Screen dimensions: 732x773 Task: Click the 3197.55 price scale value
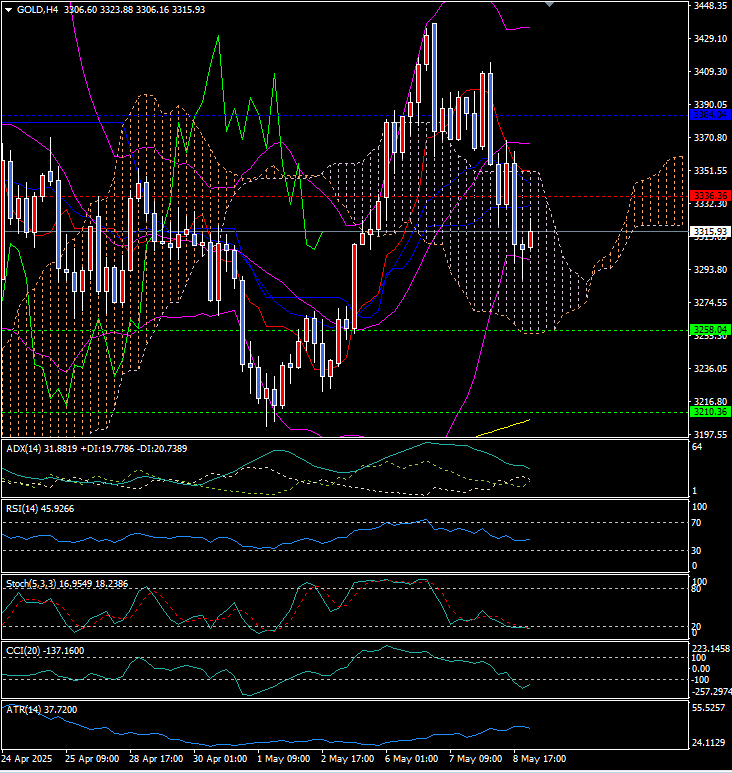click(710, 434)
